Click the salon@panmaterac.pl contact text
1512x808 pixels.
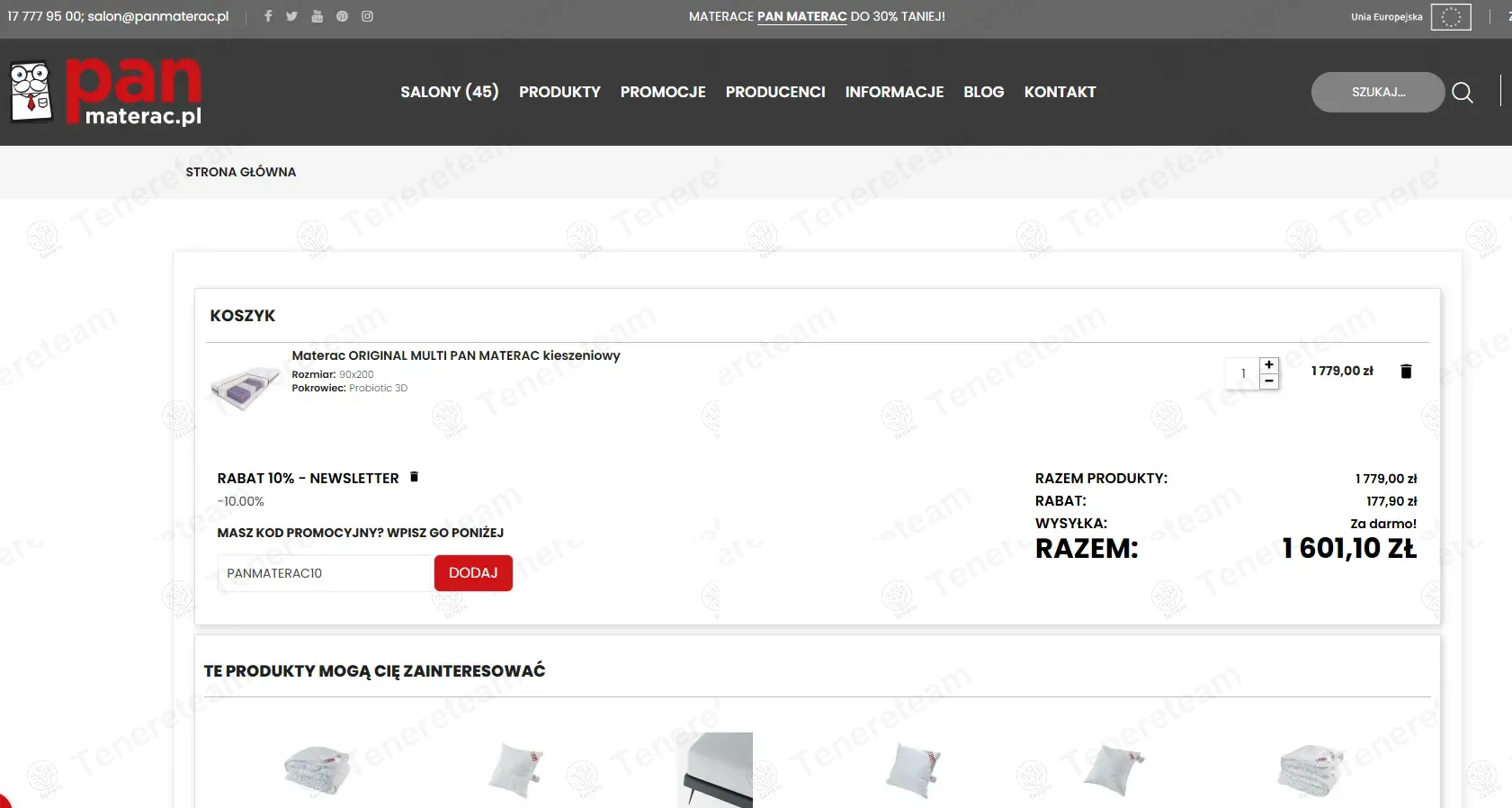coord(158,16)
